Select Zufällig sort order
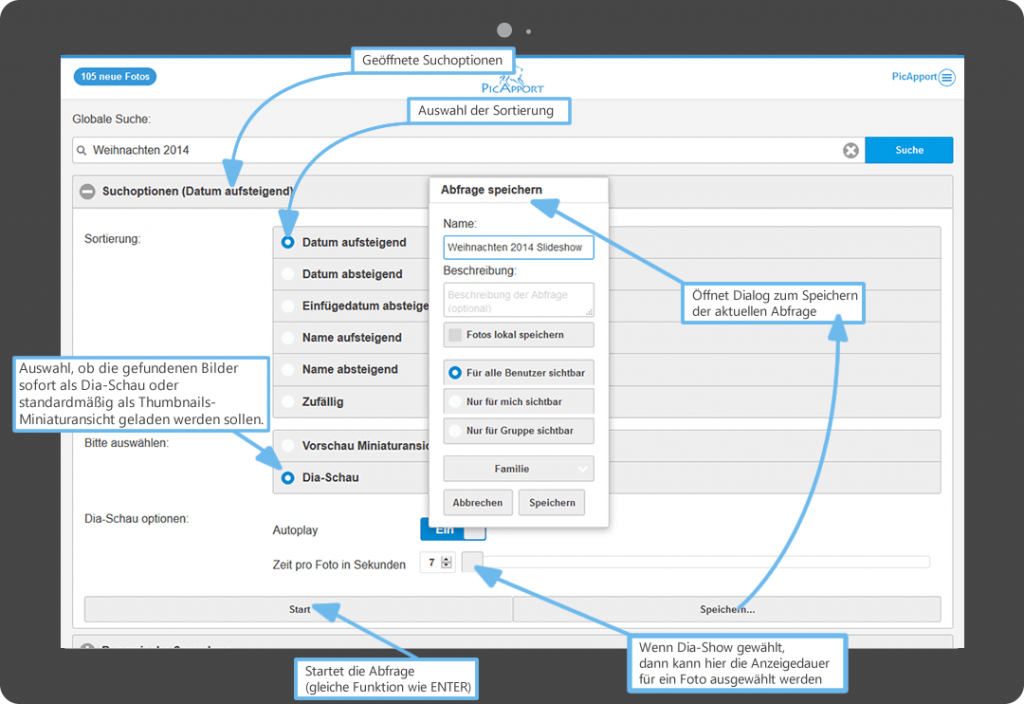The height and width of the screenshot is (704, 1024). coord(288,402)
